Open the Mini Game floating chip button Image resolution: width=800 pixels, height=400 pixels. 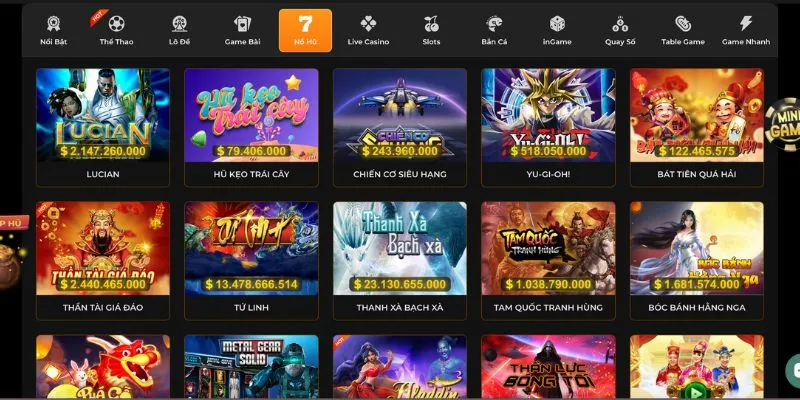[783, 124]
